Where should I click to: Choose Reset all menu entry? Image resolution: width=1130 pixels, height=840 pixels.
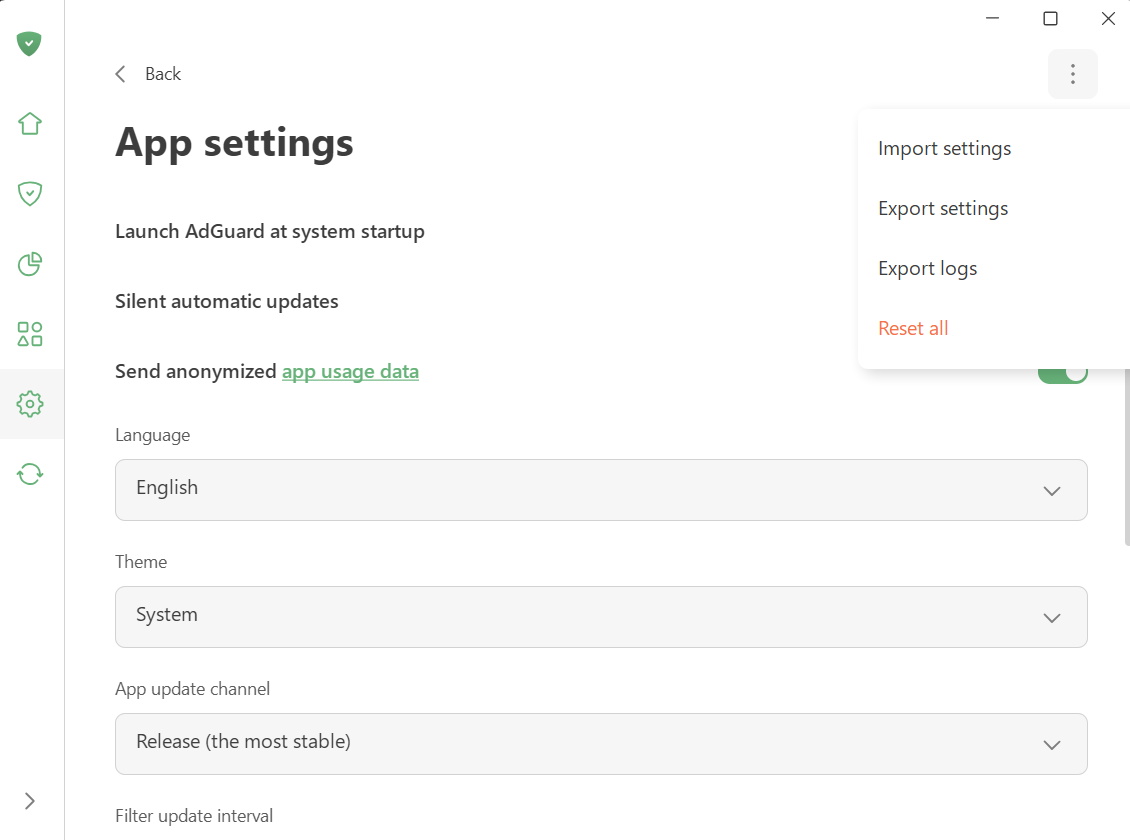coord(913,329)
